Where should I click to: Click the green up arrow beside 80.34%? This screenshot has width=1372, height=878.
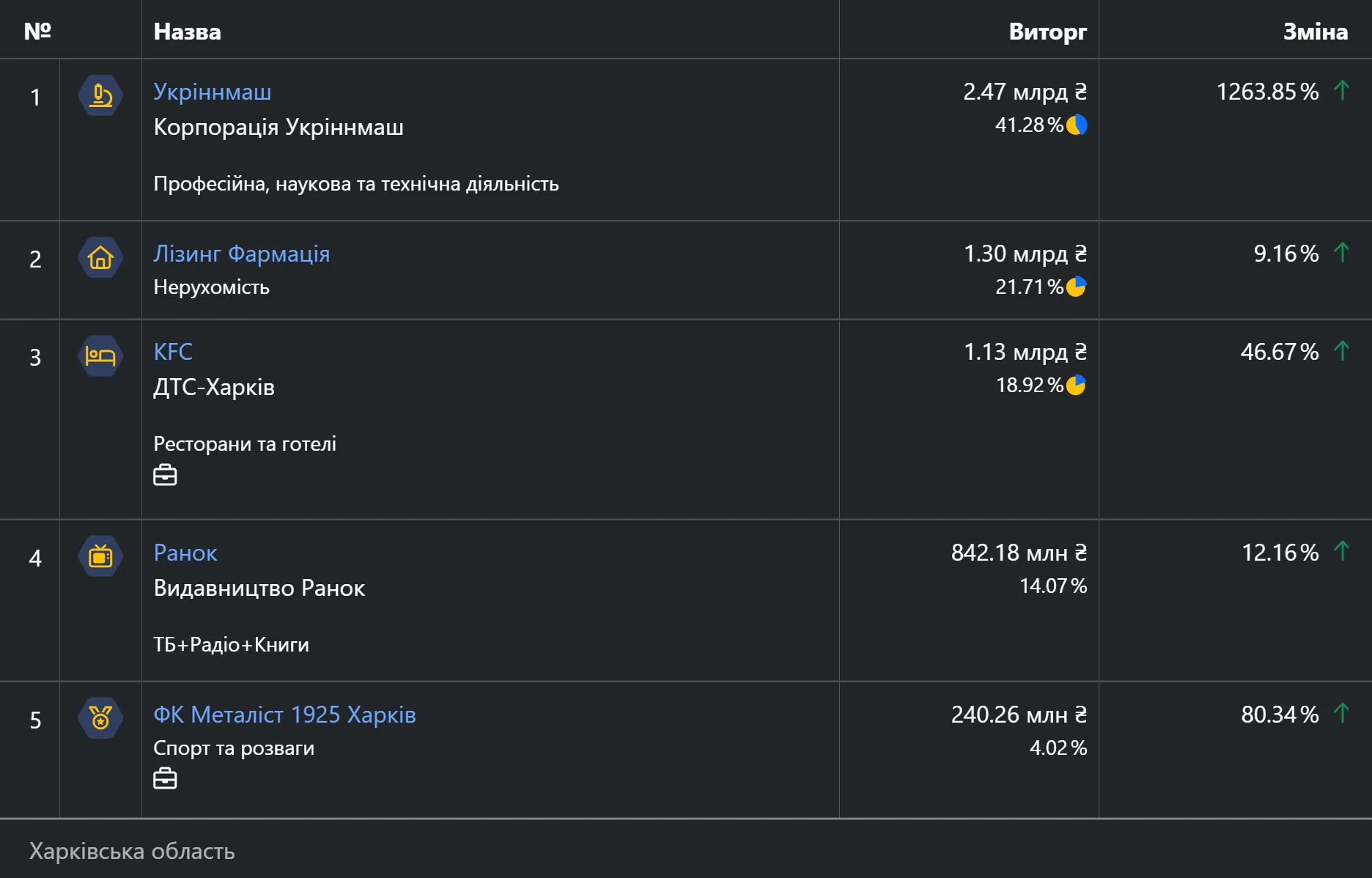(x=1341, y=713)
